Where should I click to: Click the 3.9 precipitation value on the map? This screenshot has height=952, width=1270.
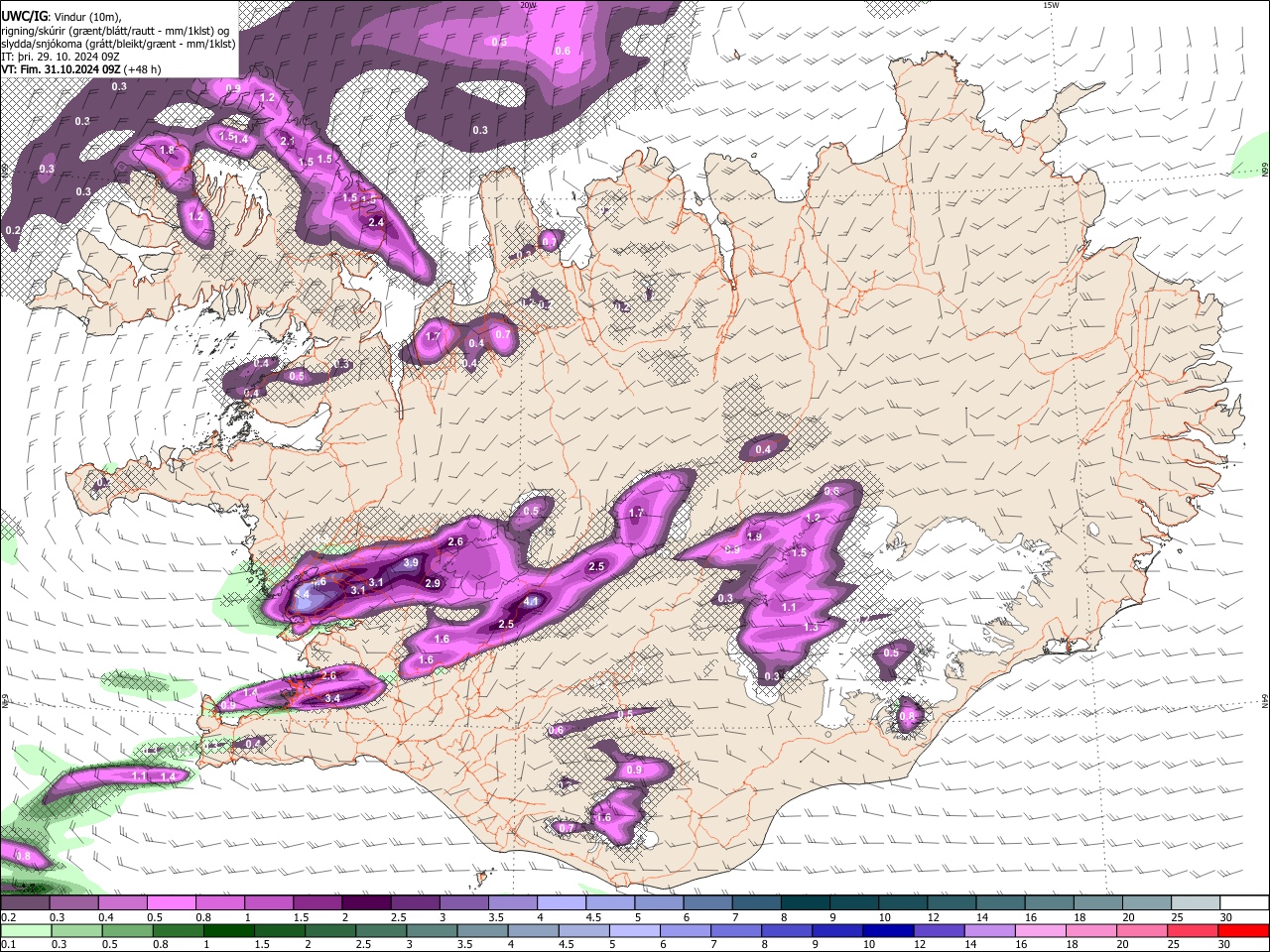click(x=411, y=562)
